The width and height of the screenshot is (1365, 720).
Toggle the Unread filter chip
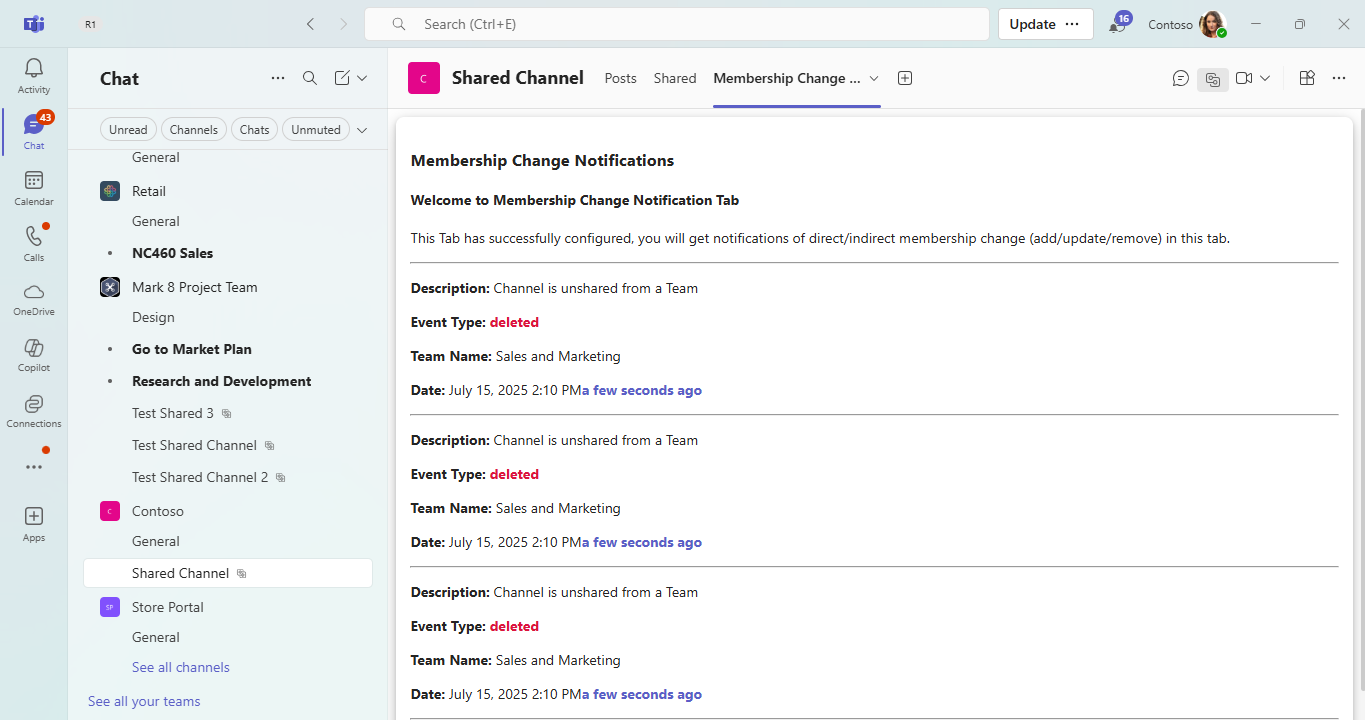pos(128,129)
